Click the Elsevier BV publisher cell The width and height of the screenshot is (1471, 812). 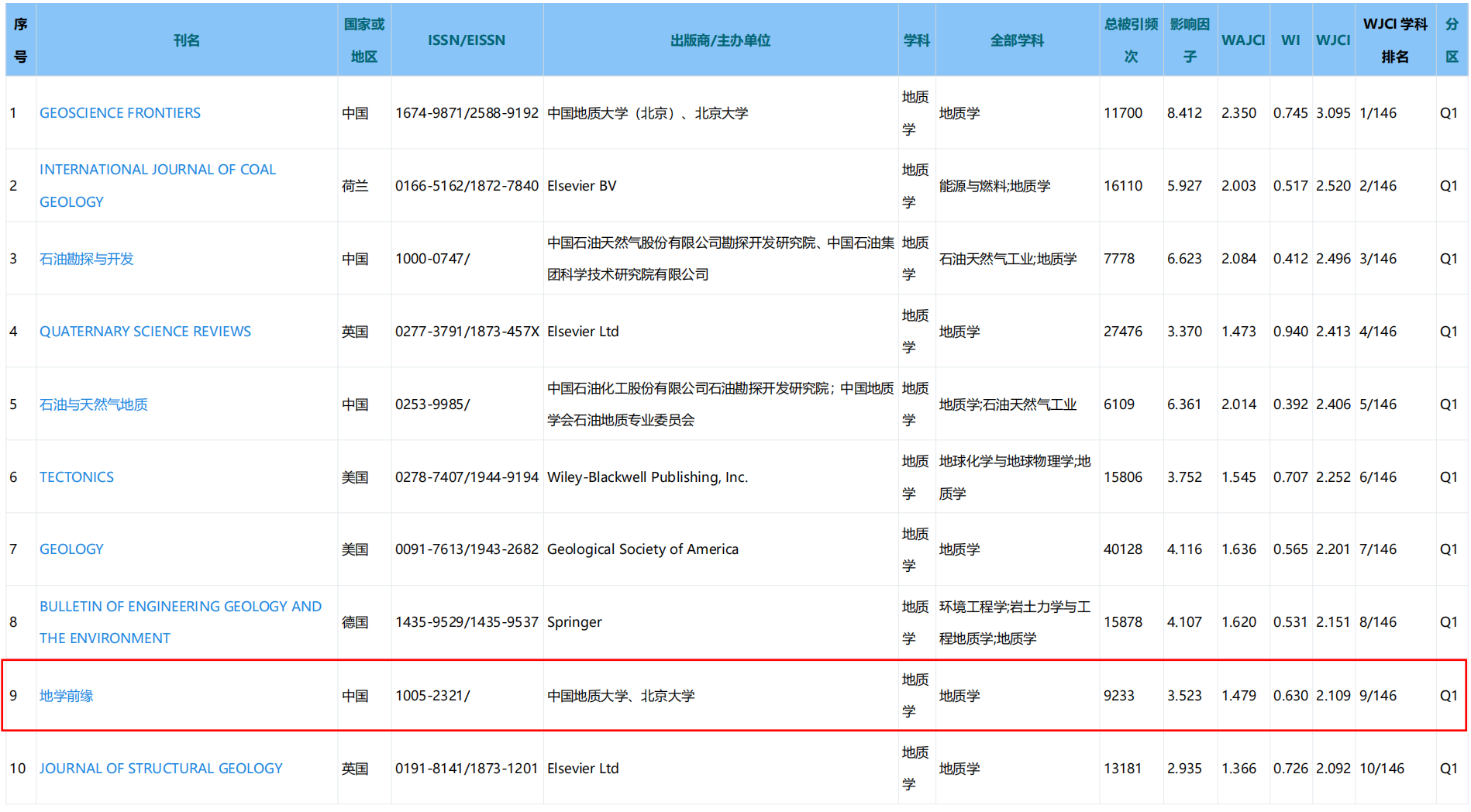point(581,186)
